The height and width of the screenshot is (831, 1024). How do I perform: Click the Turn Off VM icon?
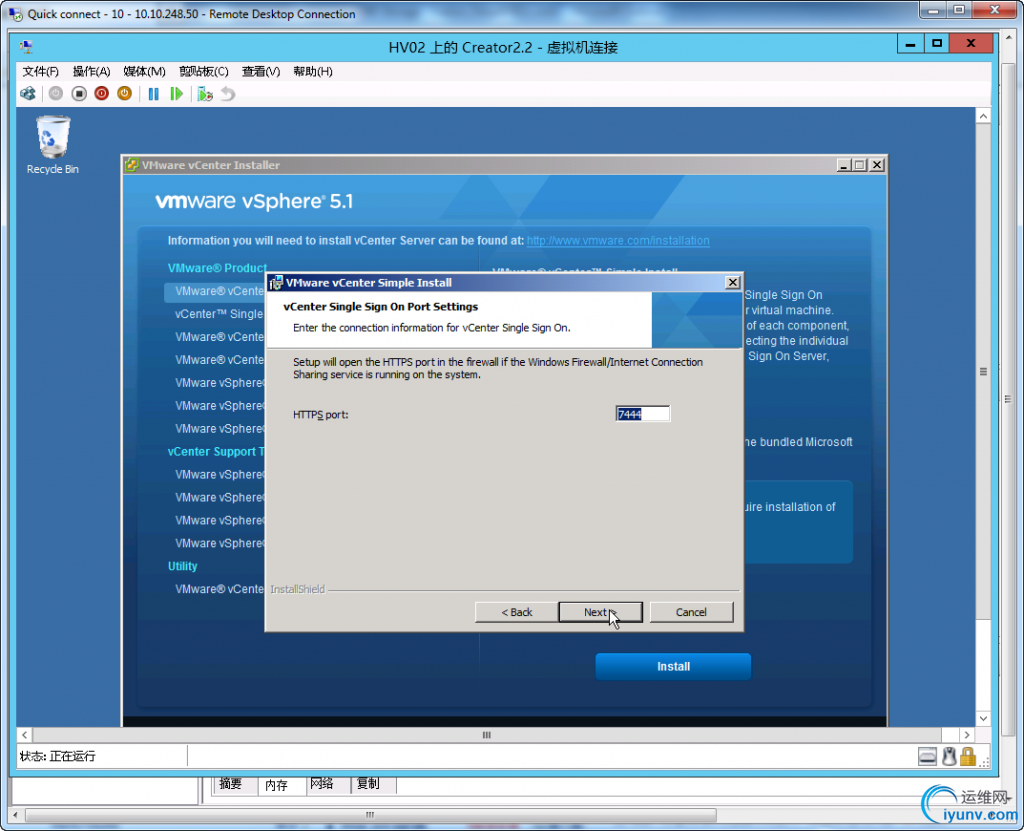tap(79, 93)
